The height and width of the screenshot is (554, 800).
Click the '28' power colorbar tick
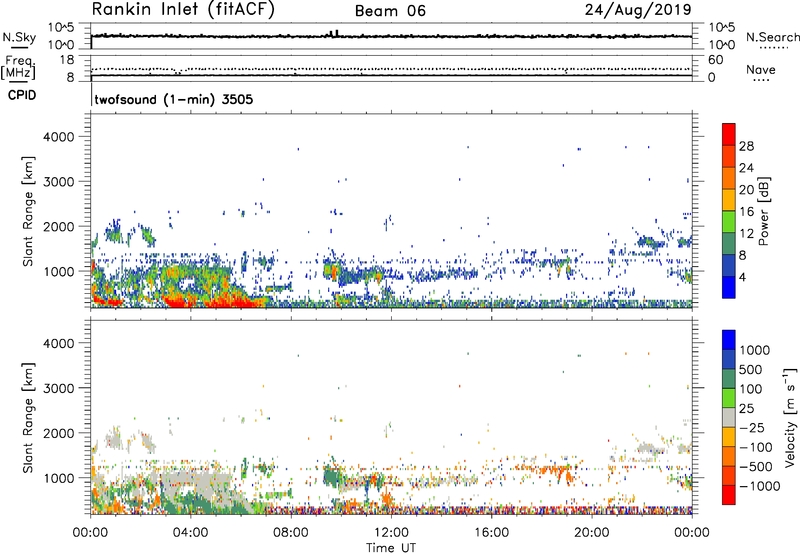(746, 146)
